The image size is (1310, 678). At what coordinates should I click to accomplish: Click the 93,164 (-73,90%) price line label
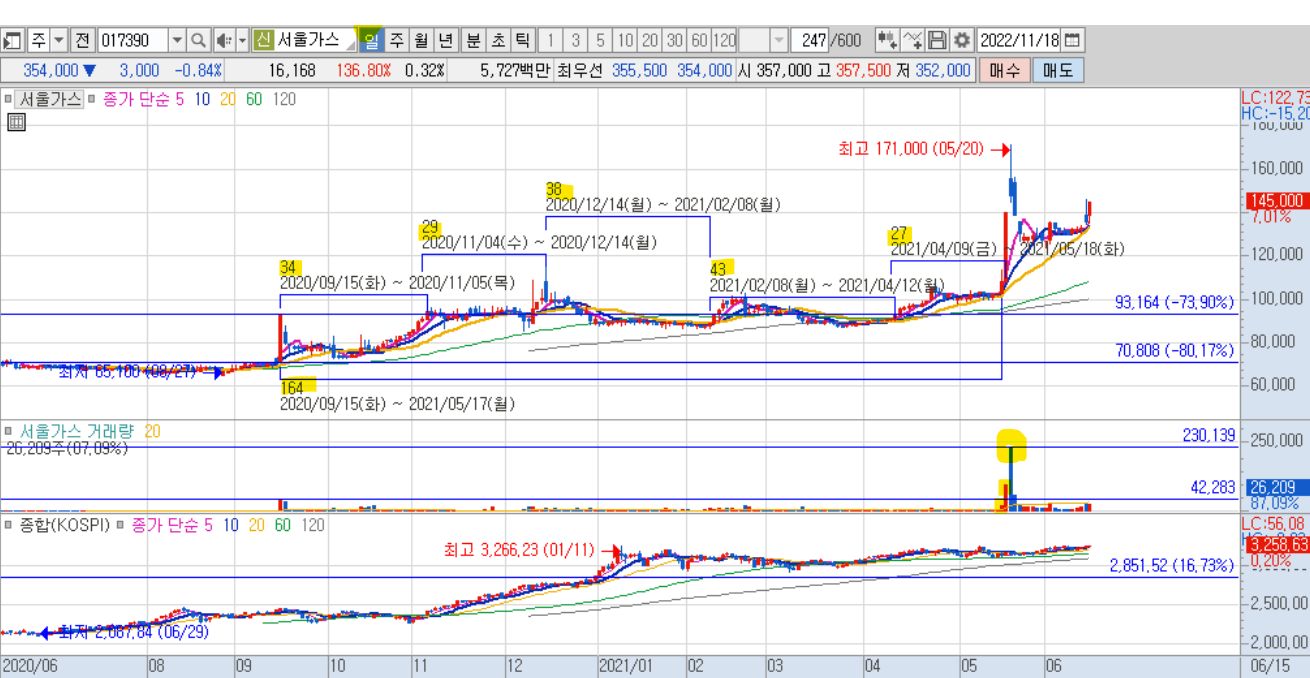(1174, 302)
